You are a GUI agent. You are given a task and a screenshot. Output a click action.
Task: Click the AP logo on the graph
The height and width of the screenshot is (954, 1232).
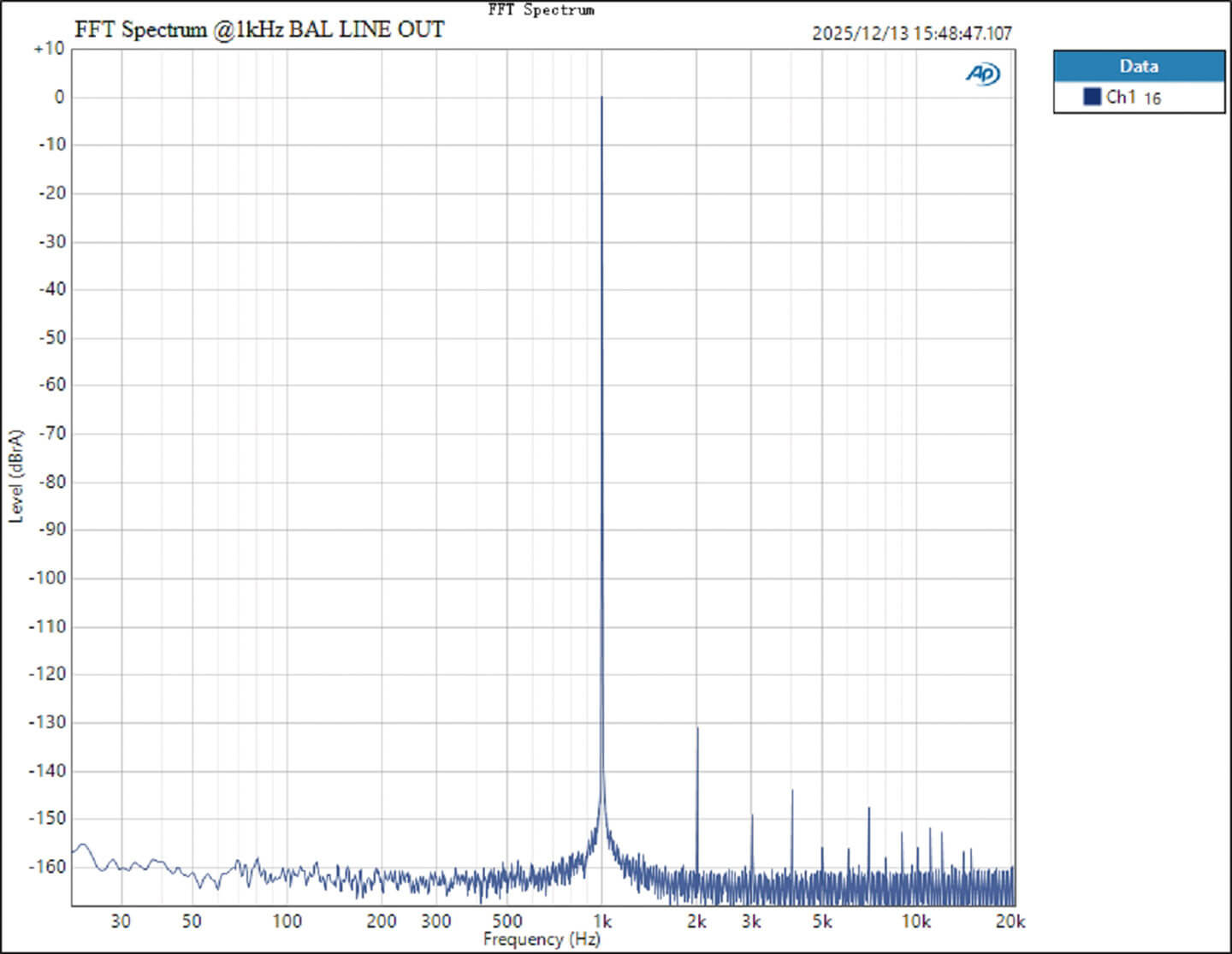983,74
